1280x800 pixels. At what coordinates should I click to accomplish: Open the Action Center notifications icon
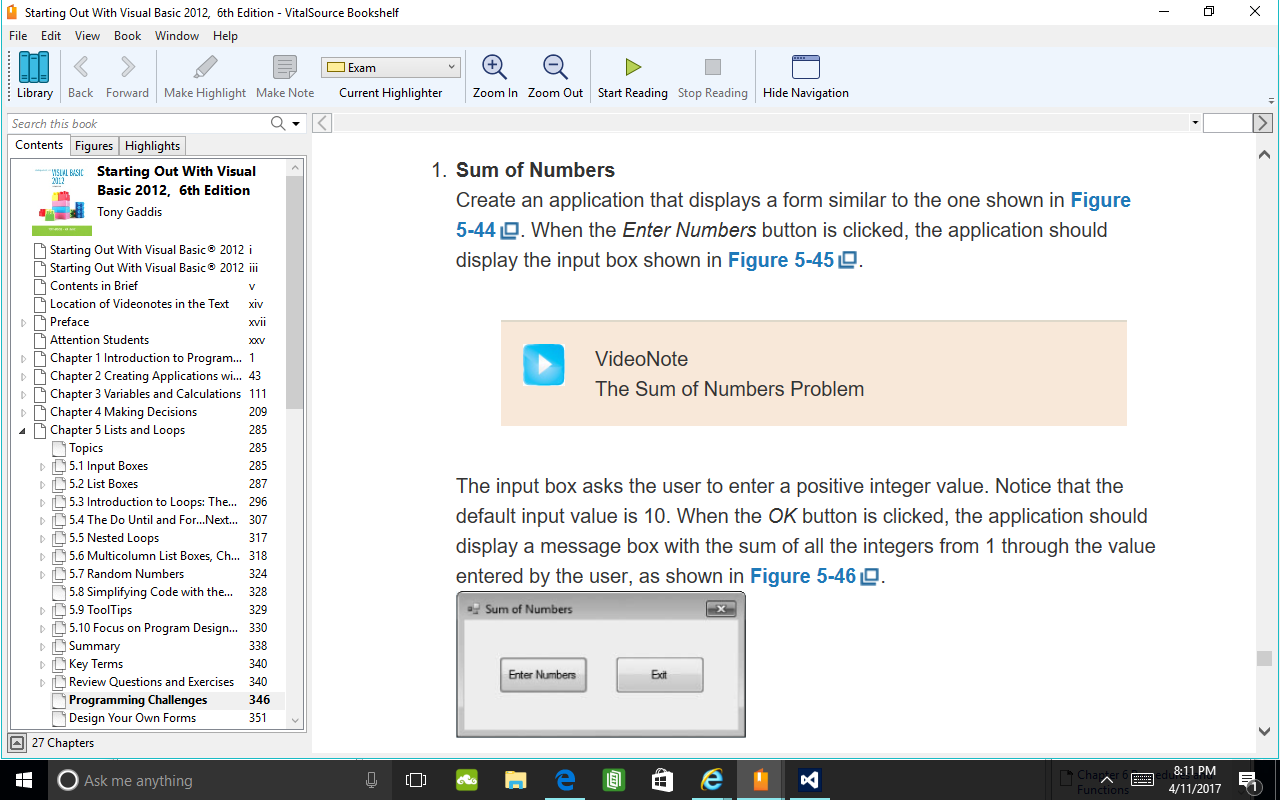[1248, 780]
